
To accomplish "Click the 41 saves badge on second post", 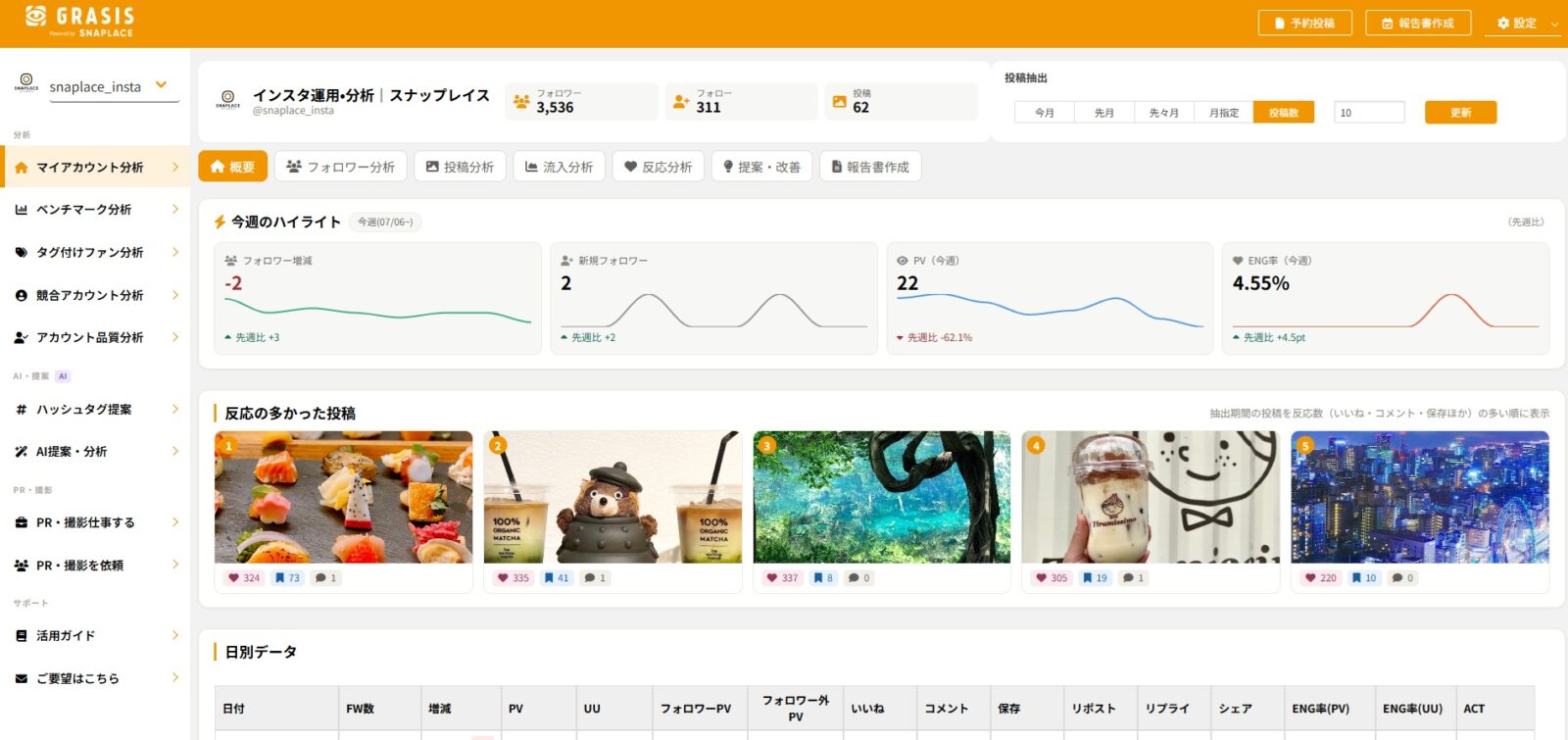I will 557,578.
